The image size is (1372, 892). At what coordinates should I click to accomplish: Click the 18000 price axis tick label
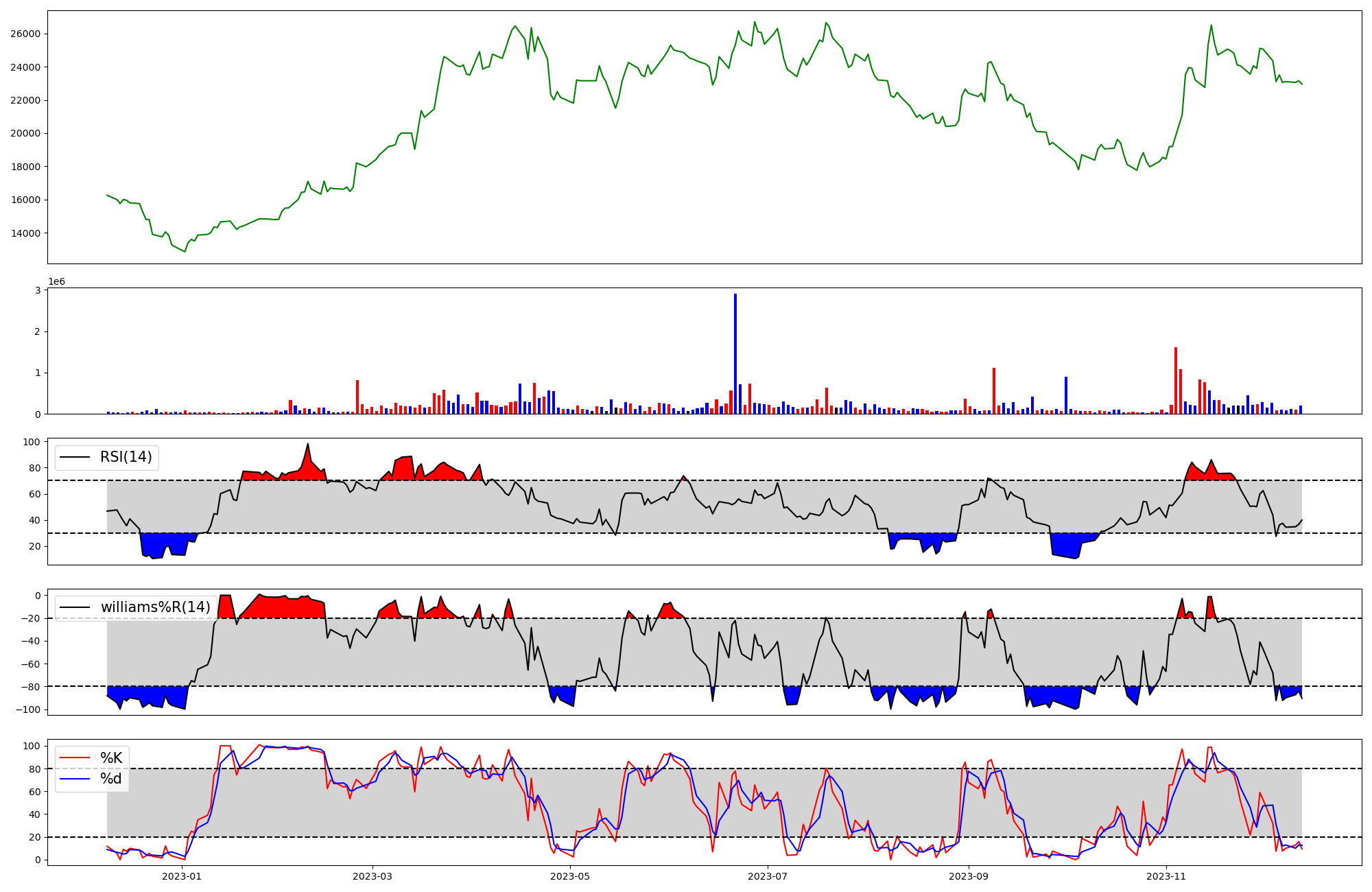[x=25, y=167]
